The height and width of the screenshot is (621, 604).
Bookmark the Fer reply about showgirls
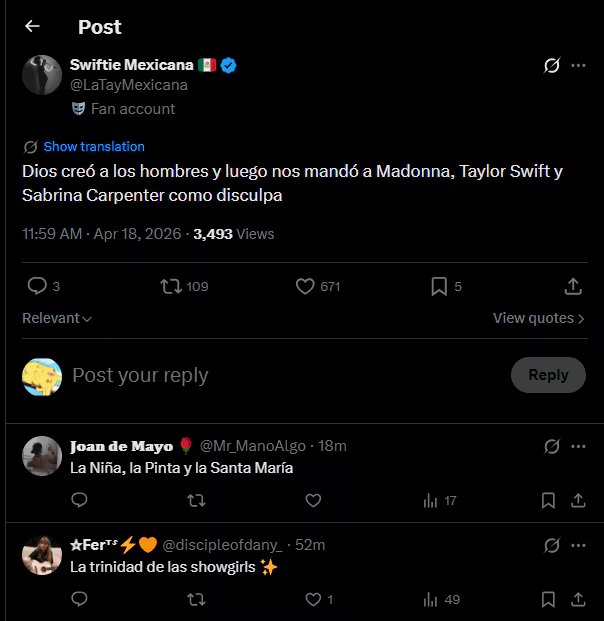[x=548, y=599]
